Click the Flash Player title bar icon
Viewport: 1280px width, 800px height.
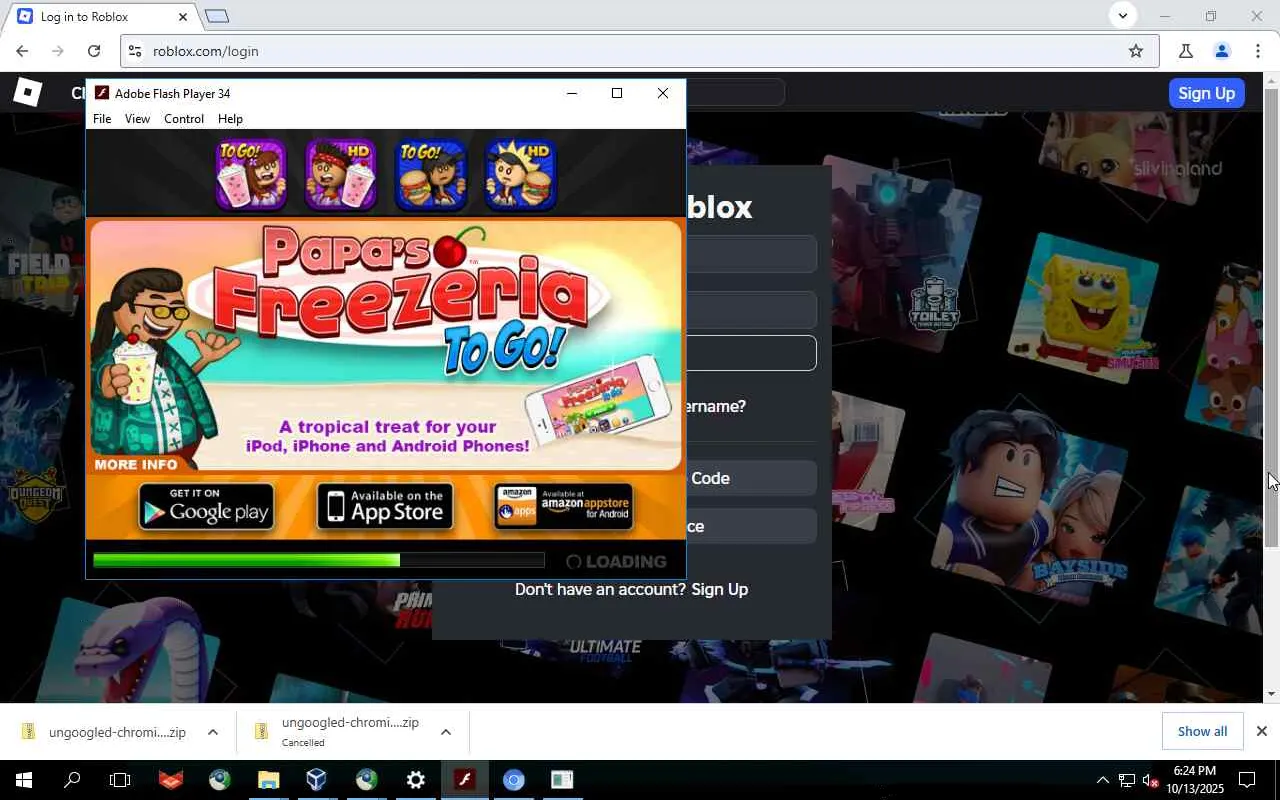click(x=102, y=93)
